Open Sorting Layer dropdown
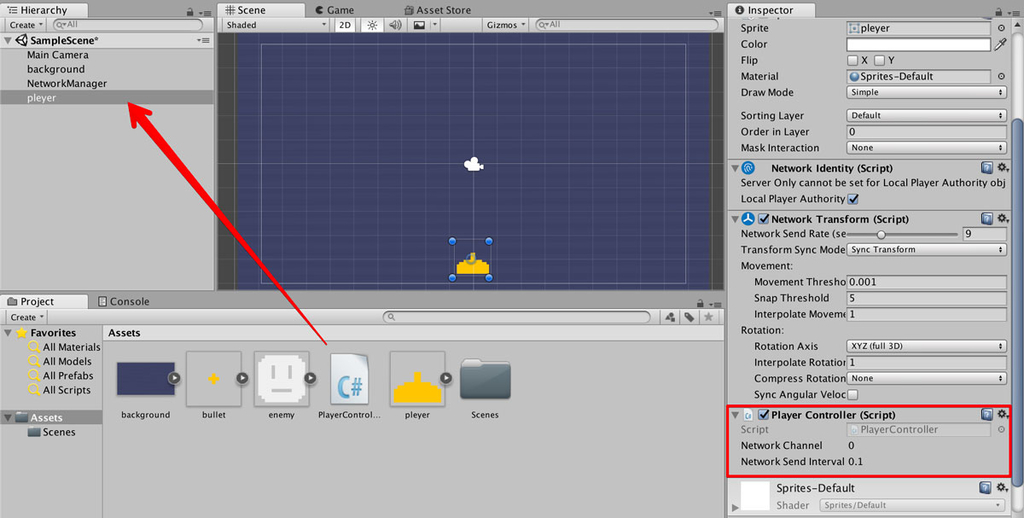The image size is (1024, 518). tap(926, 116)
